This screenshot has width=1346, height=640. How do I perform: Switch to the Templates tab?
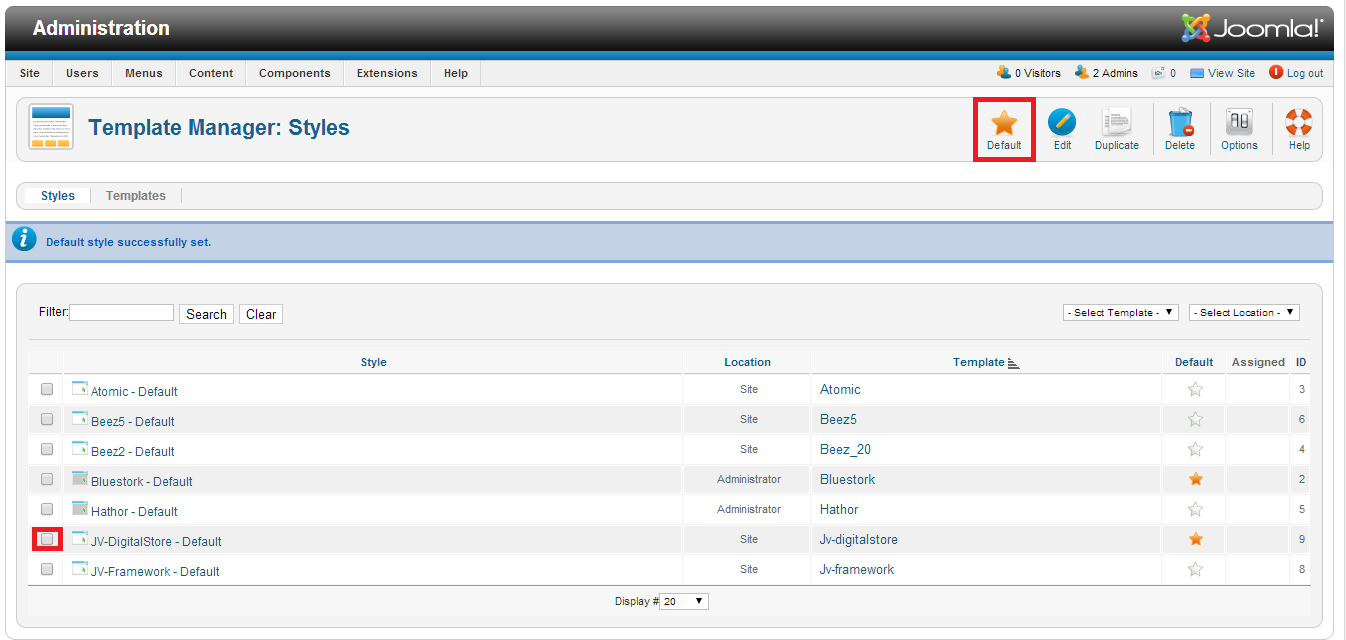pyautogui.click(x=136, y=196)
